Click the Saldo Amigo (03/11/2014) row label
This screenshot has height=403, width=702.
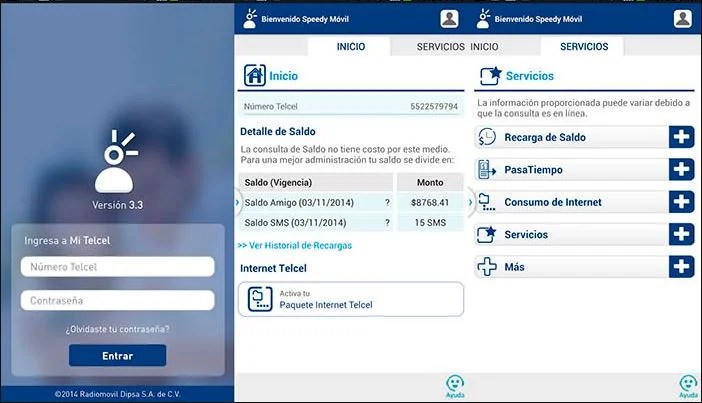click(x=299, y=202)
